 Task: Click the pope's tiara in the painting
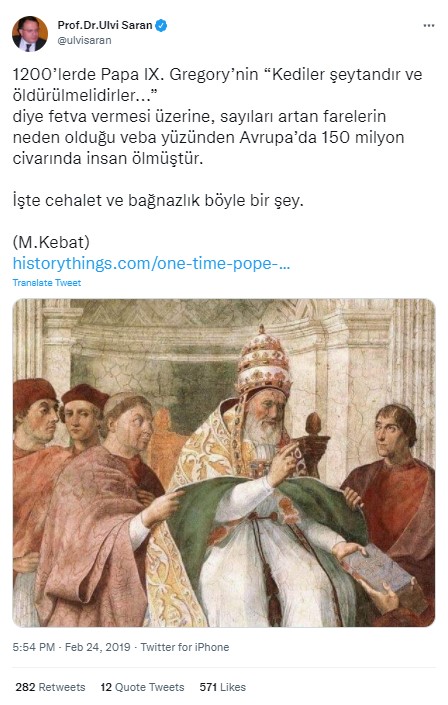[x=263, y=360]
